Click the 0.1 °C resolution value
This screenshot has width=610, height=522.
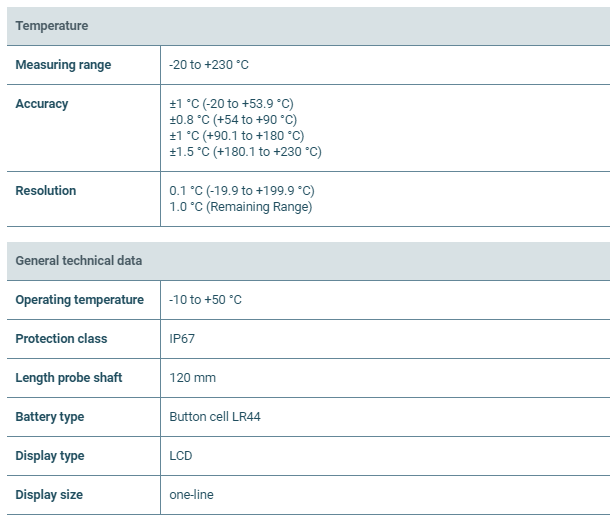click(242, 191)
